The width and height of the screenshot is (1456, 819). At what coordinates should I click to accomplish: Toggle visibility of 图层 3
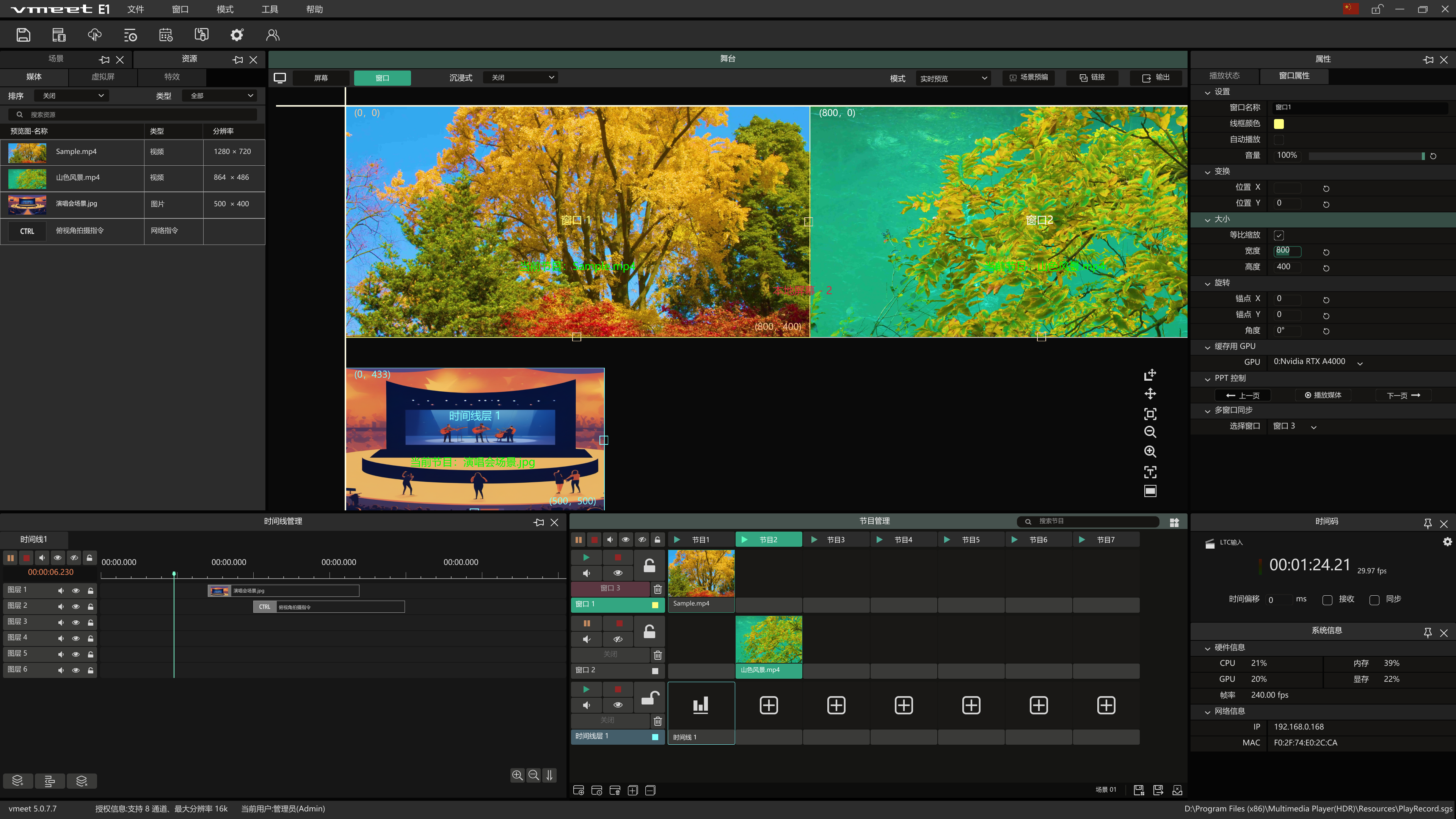76,622
